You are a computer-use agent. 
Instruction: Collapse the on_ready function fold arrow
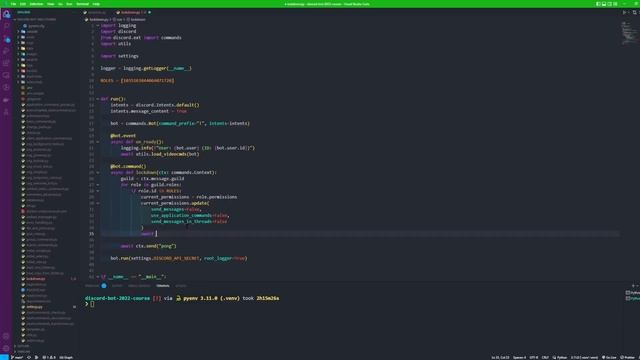pos(98,142)
